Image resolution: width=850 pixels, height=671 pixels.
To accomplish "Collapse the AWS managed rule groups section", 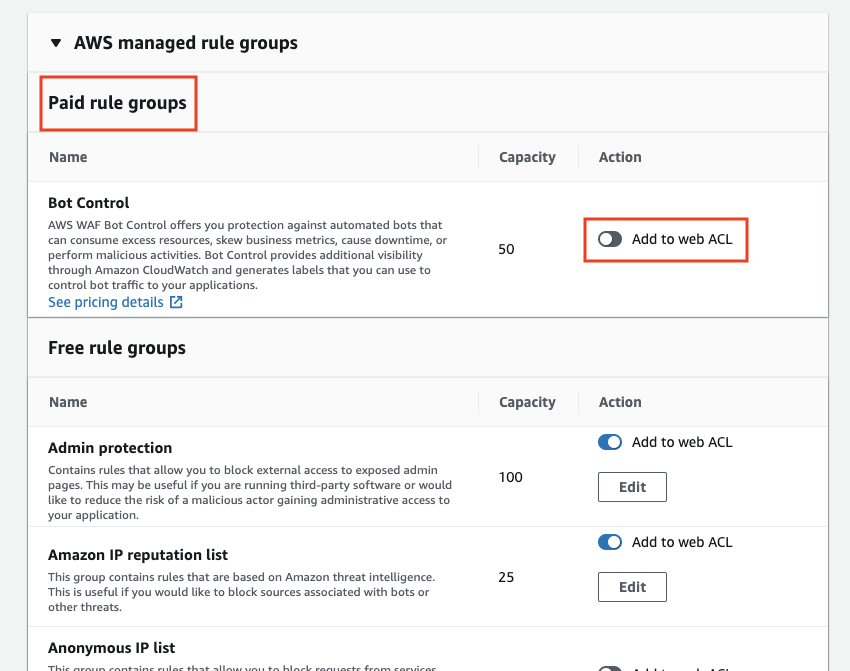I will 56,43.
